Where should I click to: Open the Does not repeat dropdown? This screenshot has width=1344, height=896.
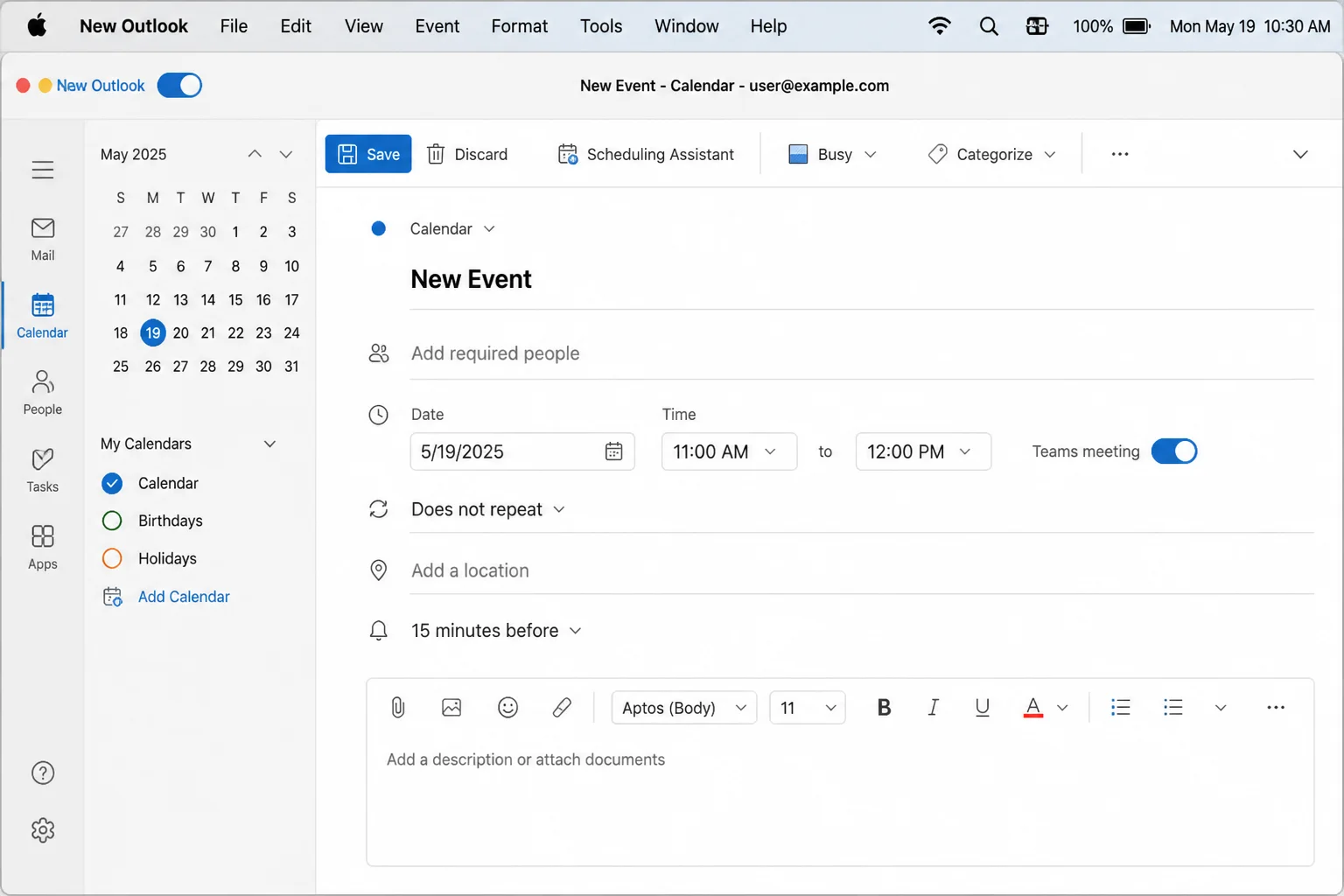coord(488,509)
